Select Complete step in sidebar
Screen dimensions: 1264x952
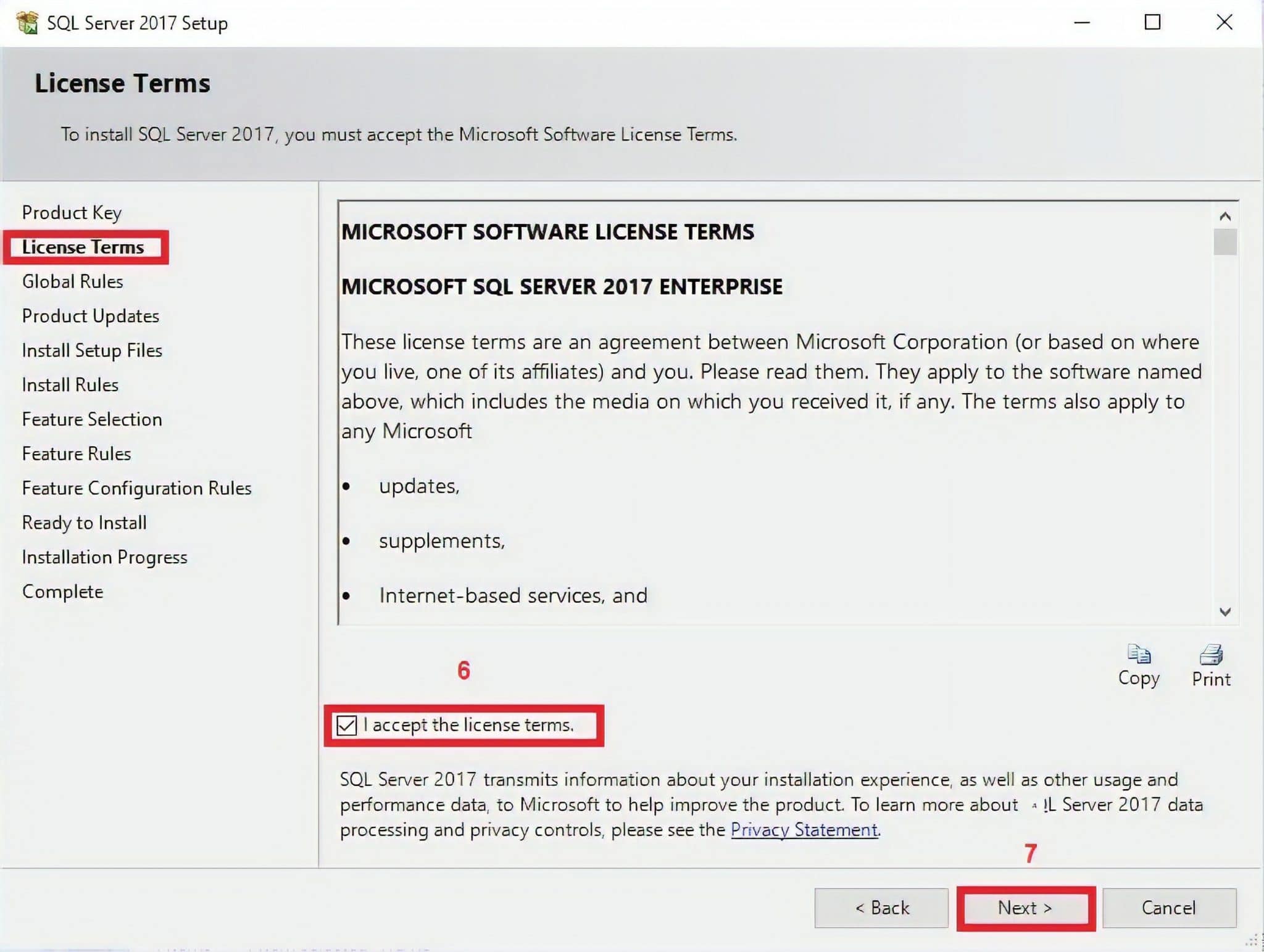point(62,592)
